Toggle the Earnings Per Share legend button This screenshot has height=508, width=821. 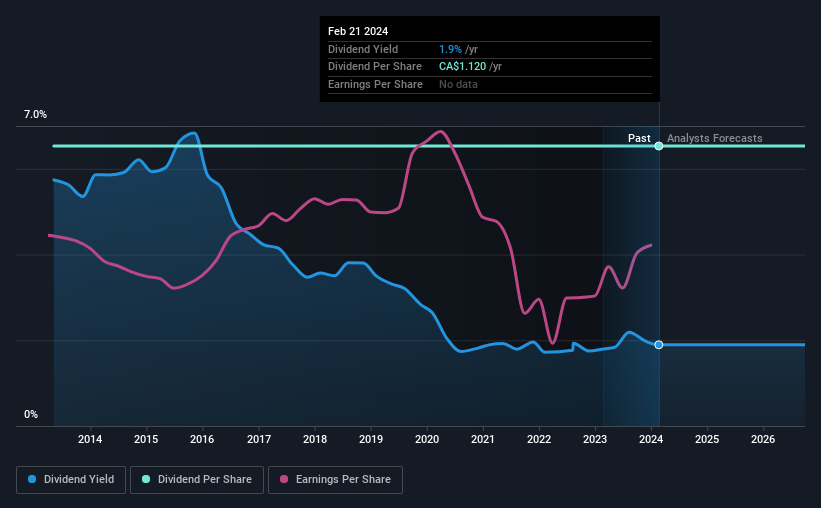(x=335, y=480)
